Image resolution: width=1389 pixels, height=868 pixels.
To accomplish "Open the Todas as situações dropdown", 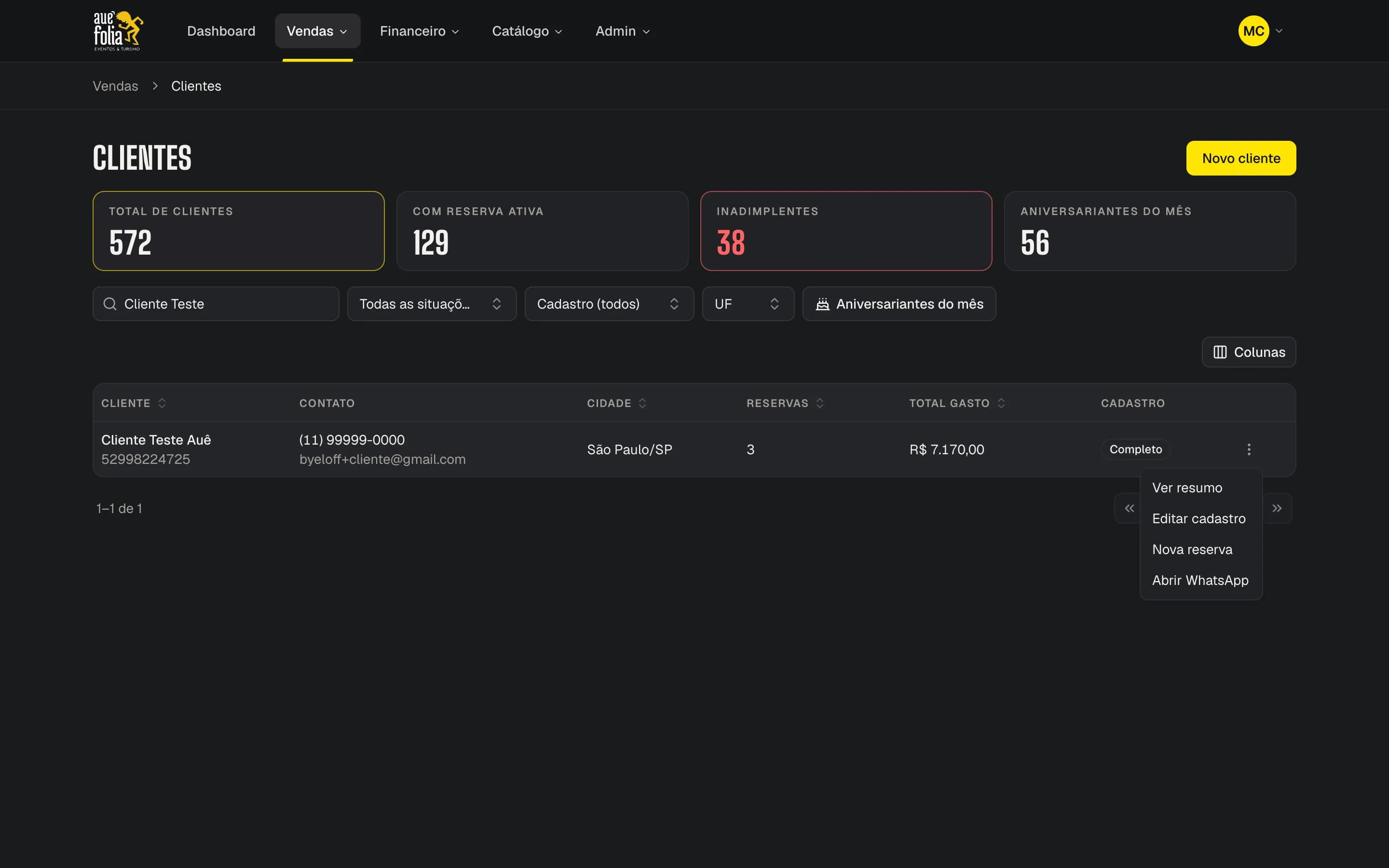I will coord(432,304).
